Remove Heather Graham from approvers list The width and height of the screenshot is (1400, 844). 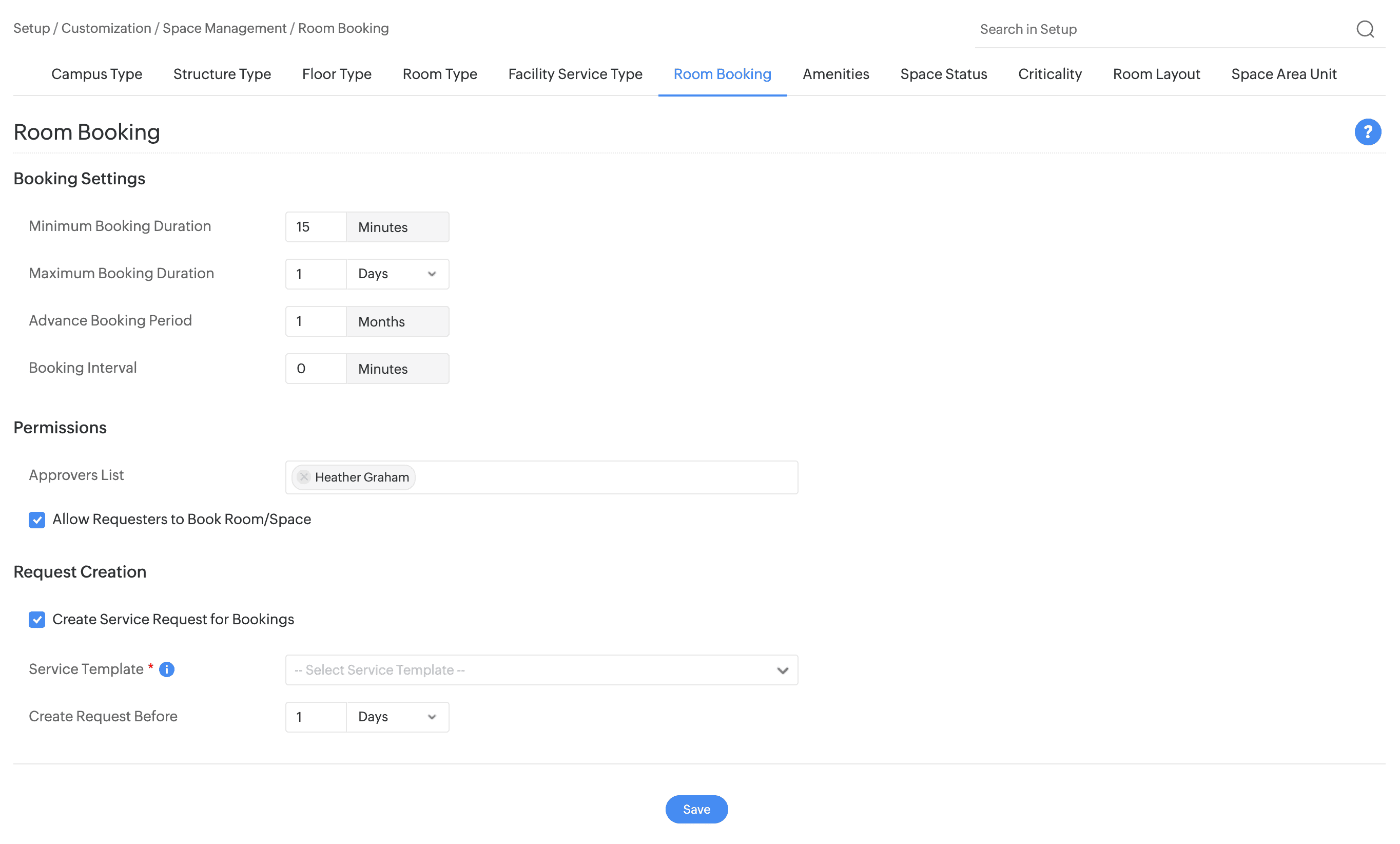pos(304,477)
